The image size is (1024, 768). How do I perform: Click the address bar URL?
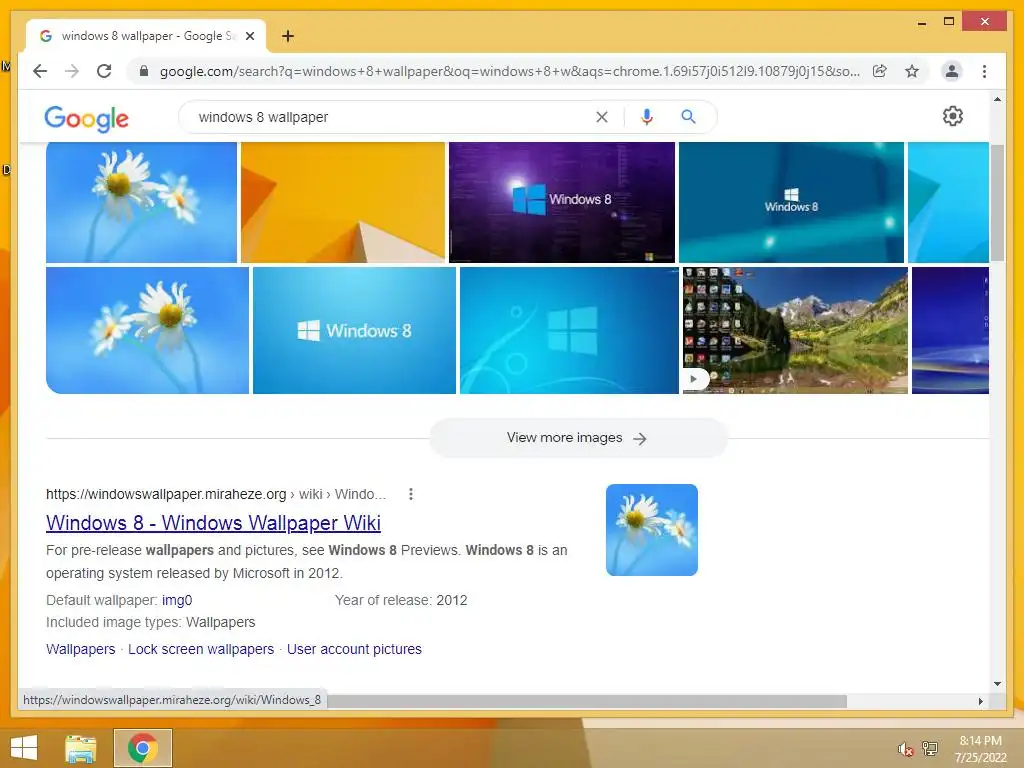click(x=509, y=71)
